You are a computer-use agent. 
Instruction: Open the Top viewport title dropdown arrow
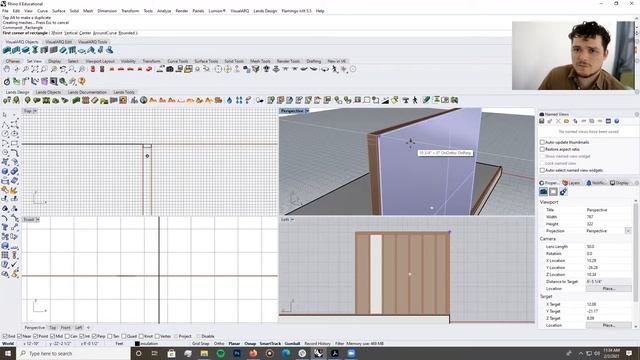pos(35,111)
